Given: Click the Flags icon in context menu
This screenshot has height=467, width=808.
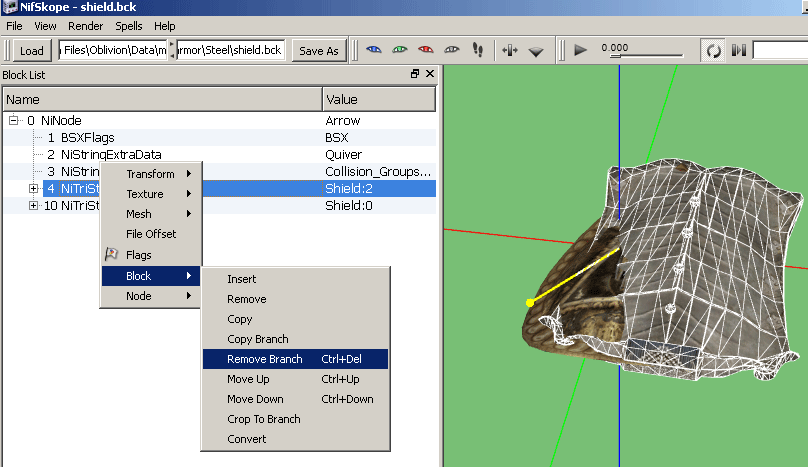Looking at the screenshot, I should (111, 254).
